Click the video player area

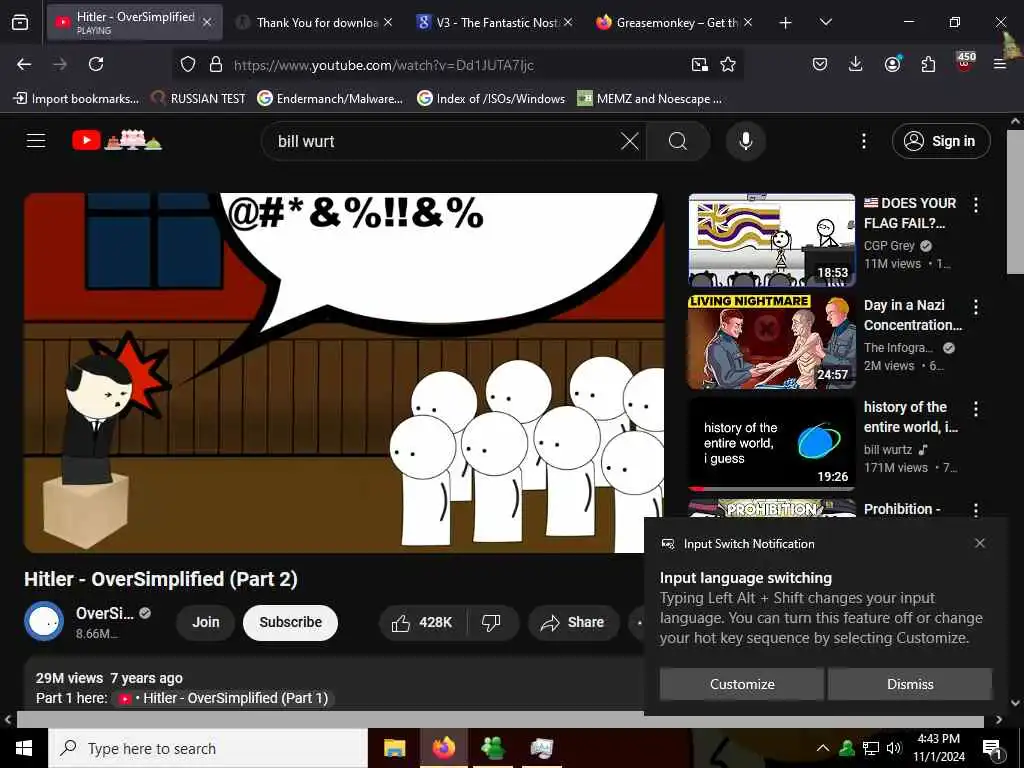pyautogui.click(x=344, y=372)
